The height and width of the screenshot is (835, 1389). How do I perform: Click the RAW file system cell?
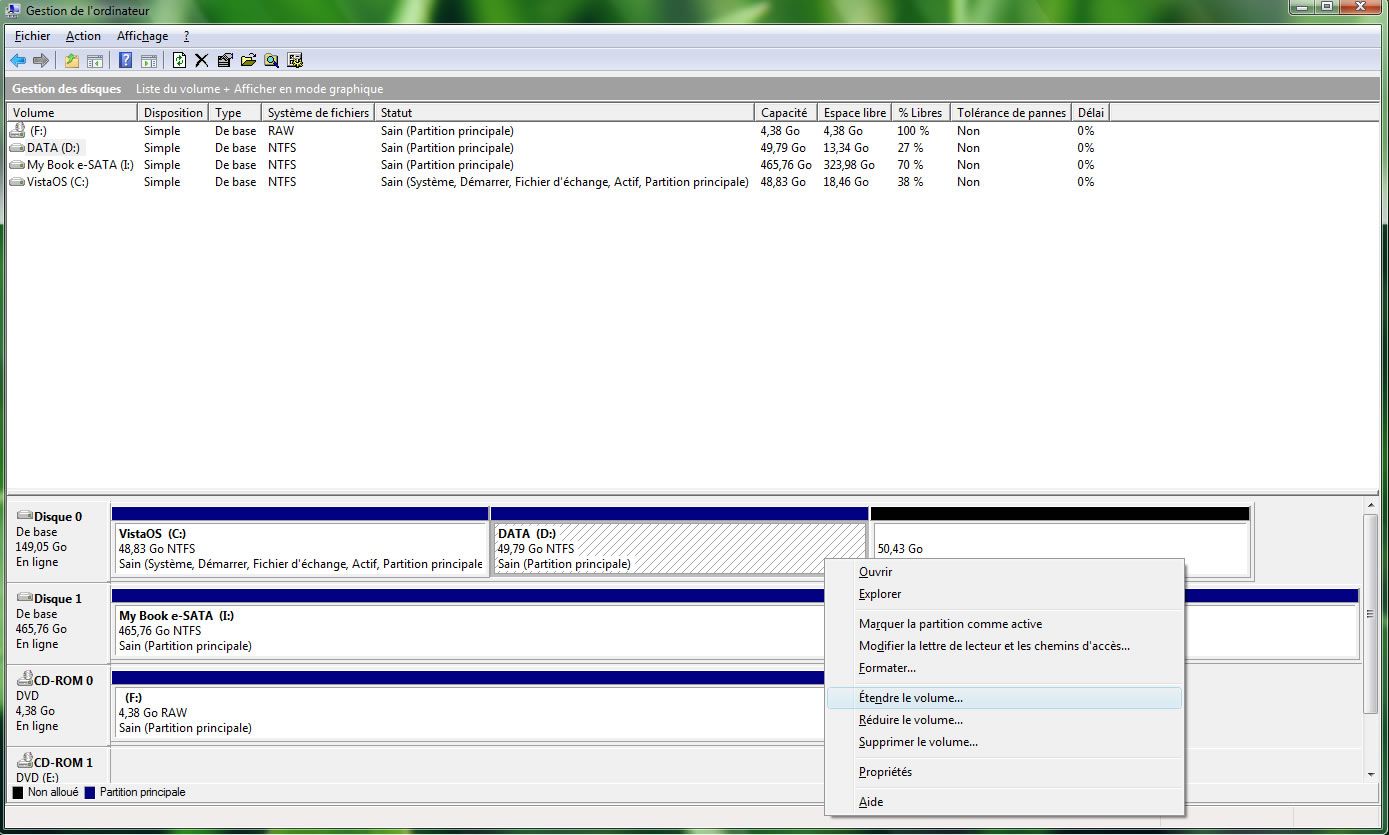(x=281, y=131)
